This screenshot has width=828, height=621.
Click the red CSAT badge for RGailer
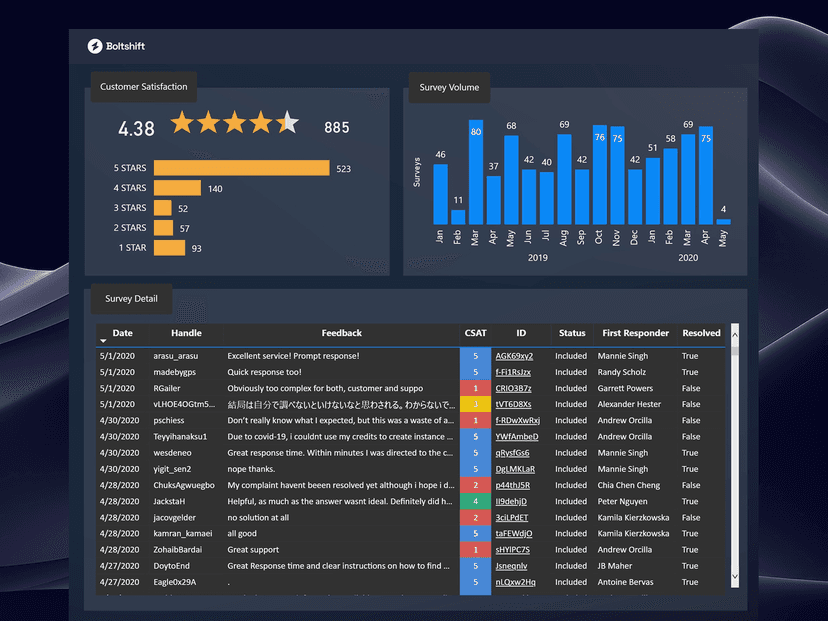[474, 388]
